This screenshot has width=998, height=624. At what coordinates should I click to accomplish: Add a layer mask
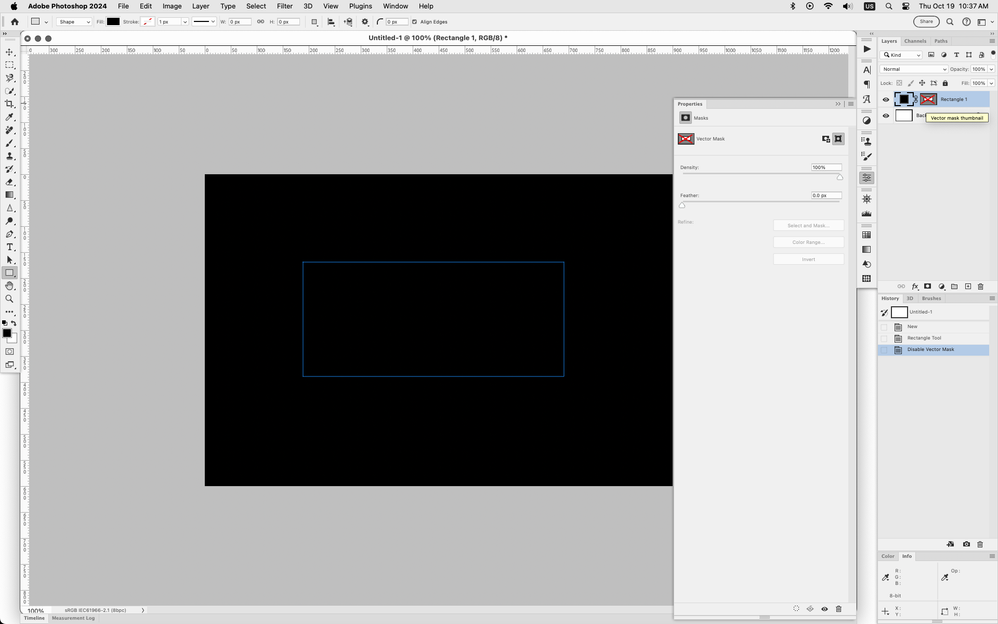point(928,287)
